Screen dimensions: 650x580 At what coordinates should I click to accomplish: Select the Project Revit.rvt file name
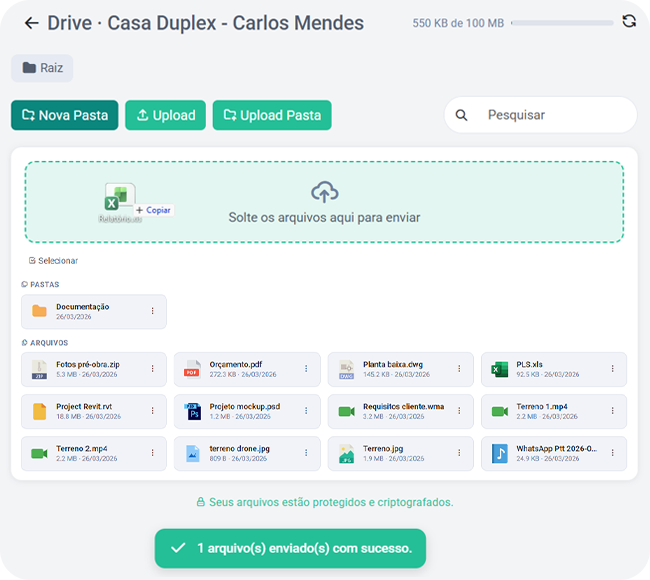coord(84,406)
